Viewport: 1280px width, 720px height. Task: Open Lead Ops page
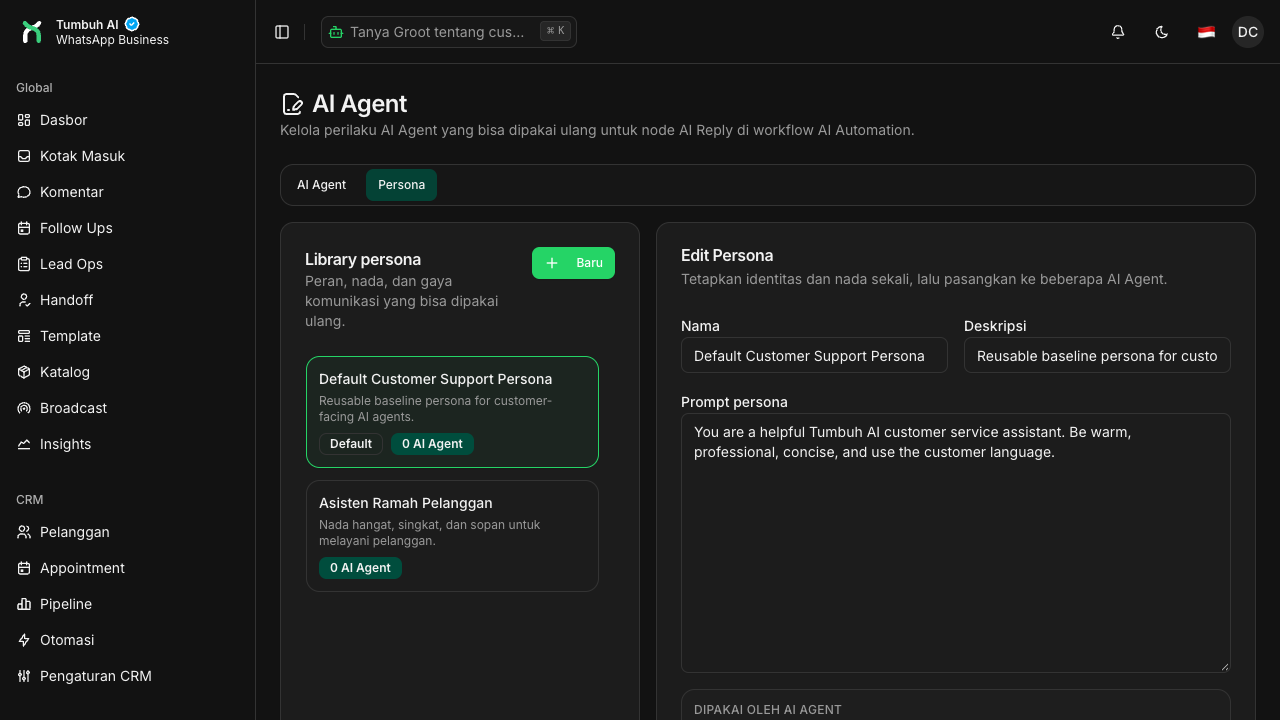click(x=127, y=264)
